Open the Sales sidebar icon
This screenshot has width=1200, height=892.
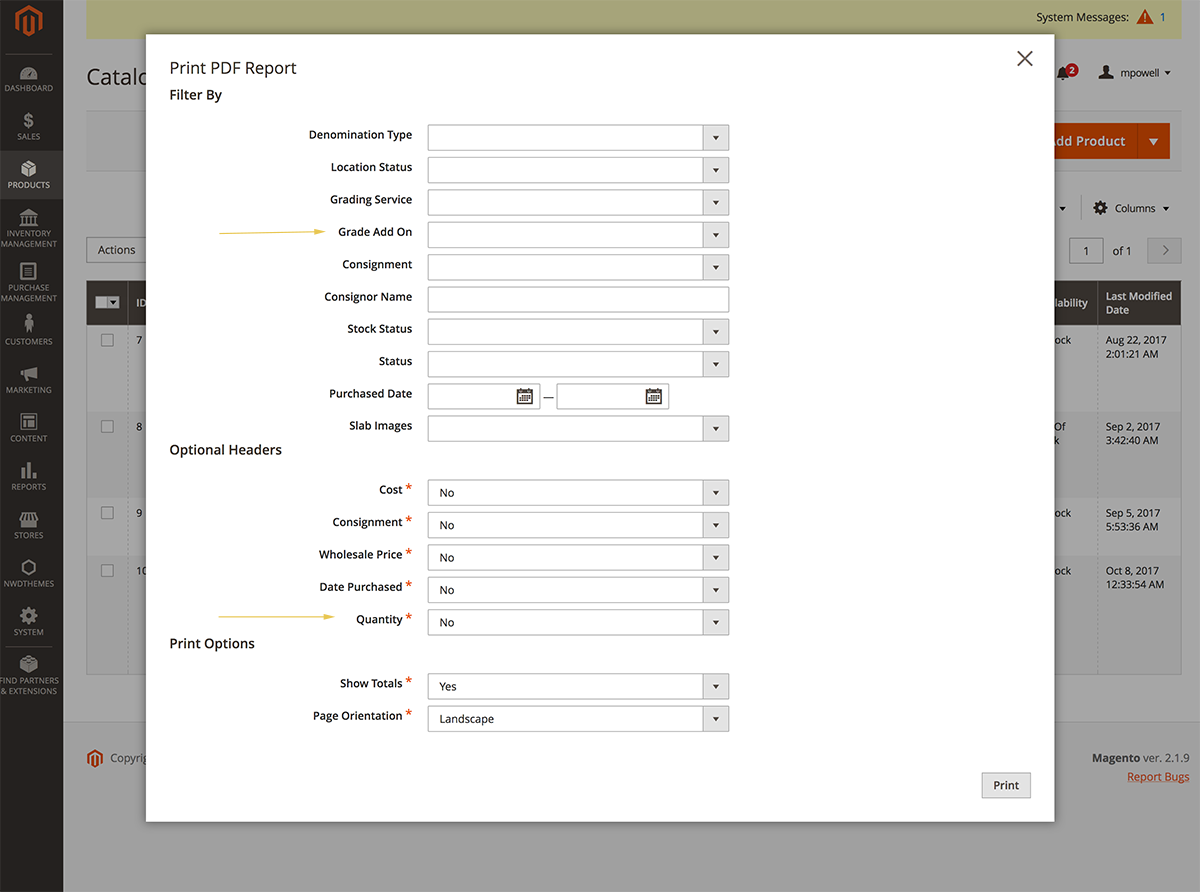click(29, 127)
